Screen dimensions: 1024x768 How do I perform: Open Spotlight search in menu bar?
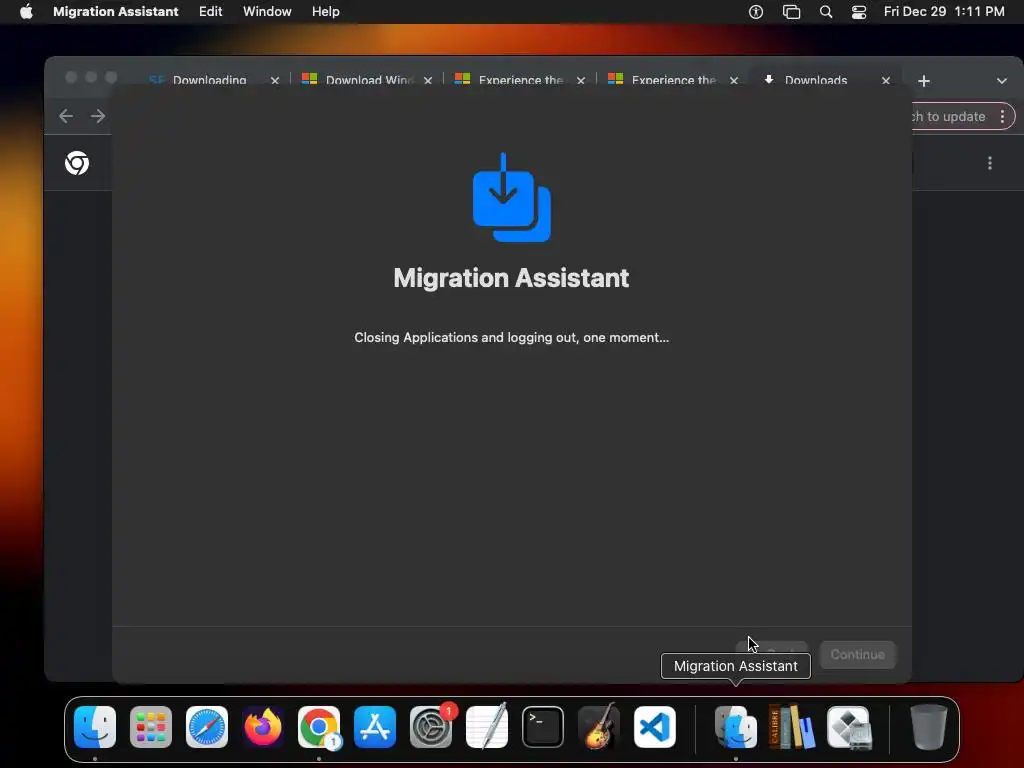[826, 12]
